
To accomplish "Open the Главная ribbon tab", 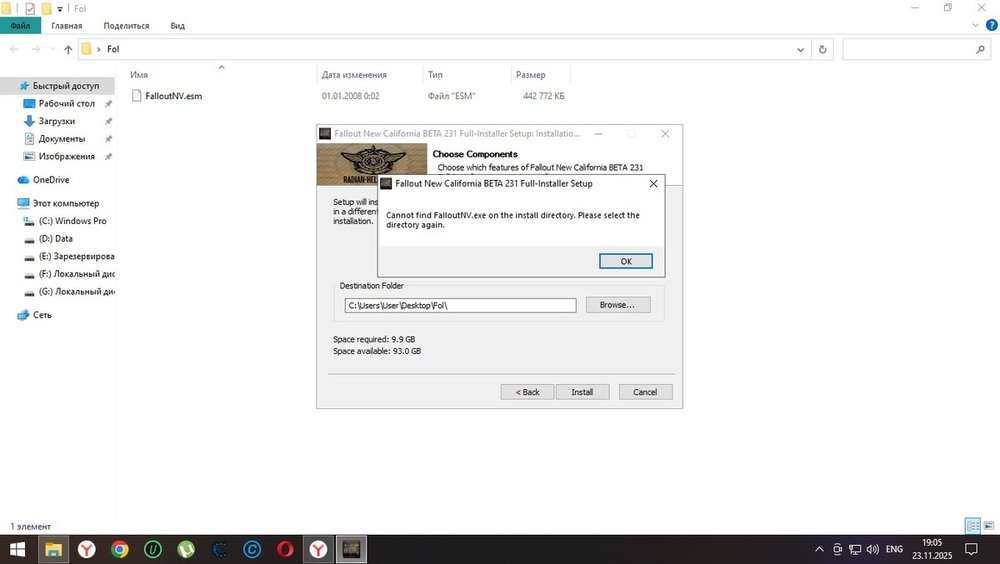I will pyautogui.click(x=67, y=26).
